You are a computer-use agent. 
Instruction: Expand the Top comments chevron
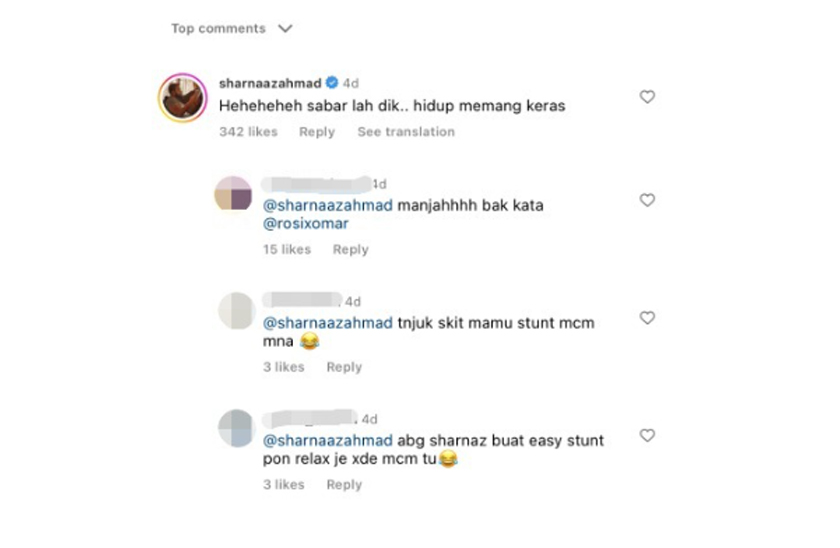coord(286,28)
